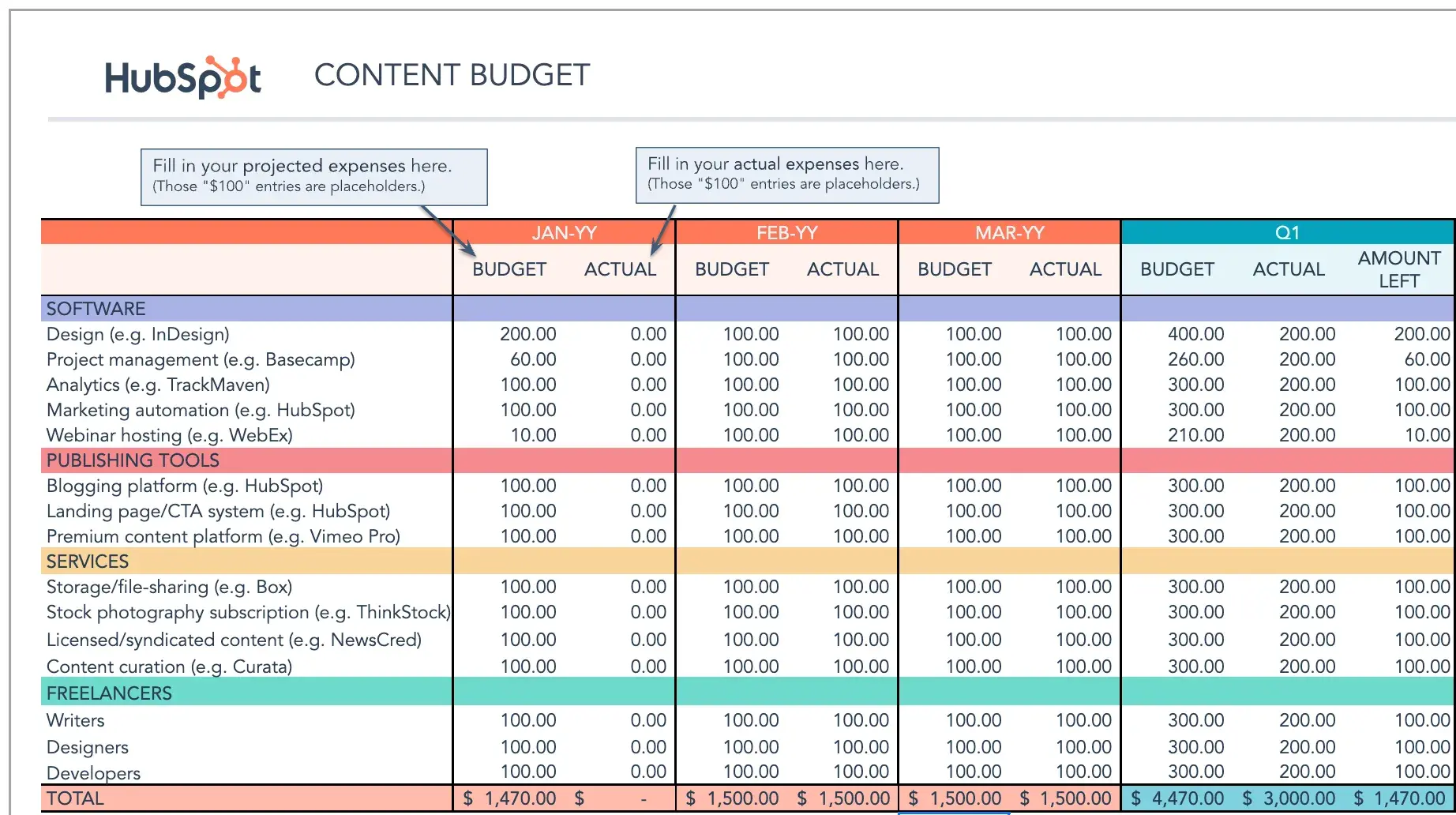Click the actual expenses instruction note
The width and height of the screenshot is (1456, 815).
787,175
